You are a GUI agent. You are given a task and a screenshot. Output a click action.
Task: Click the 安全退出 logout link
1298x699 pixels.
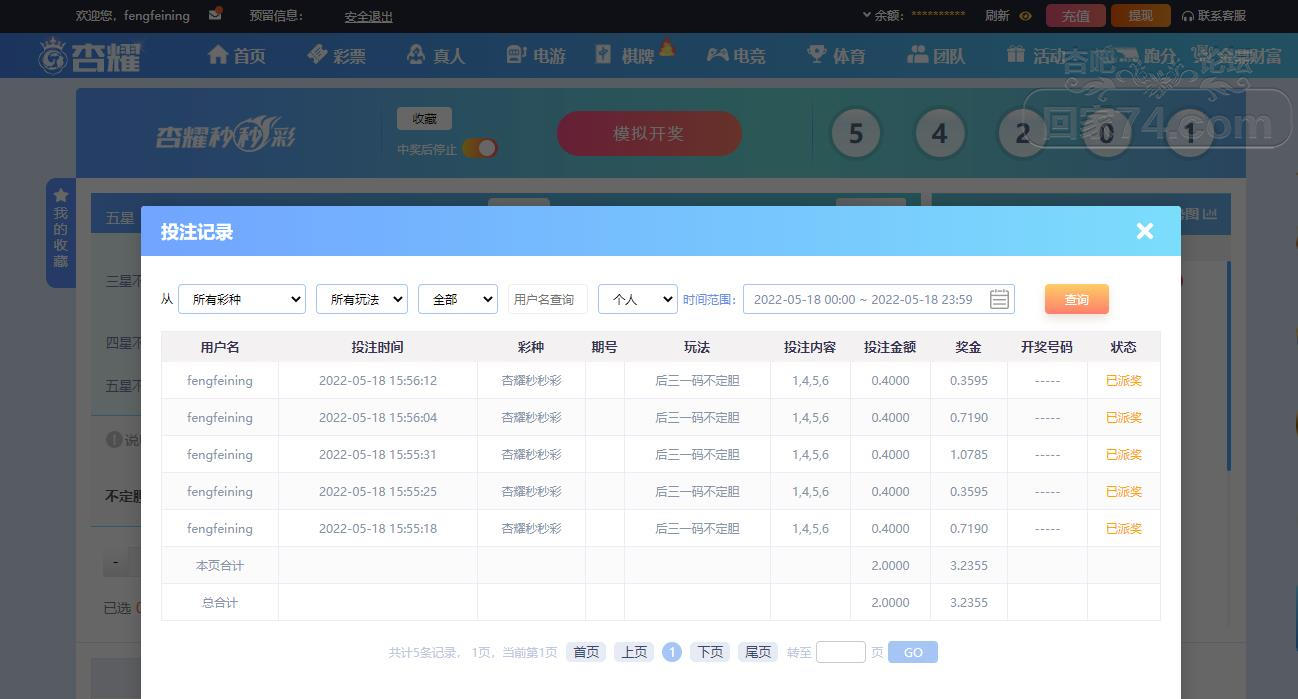(368, 16)
